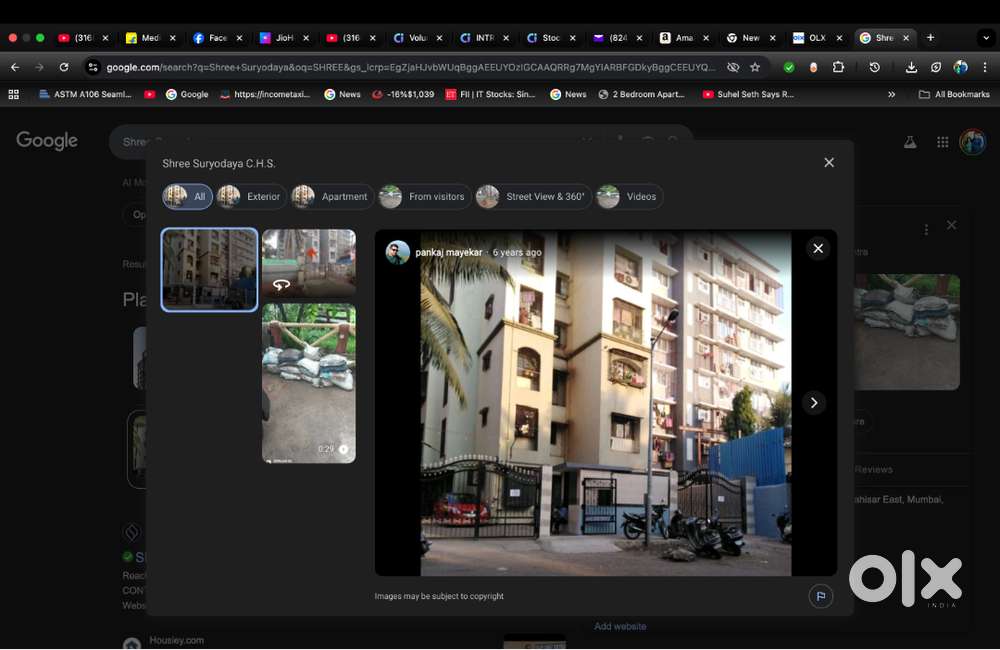Open a new browser tab
Viewport: 1000px width, 650px height.
pos(930,38)
